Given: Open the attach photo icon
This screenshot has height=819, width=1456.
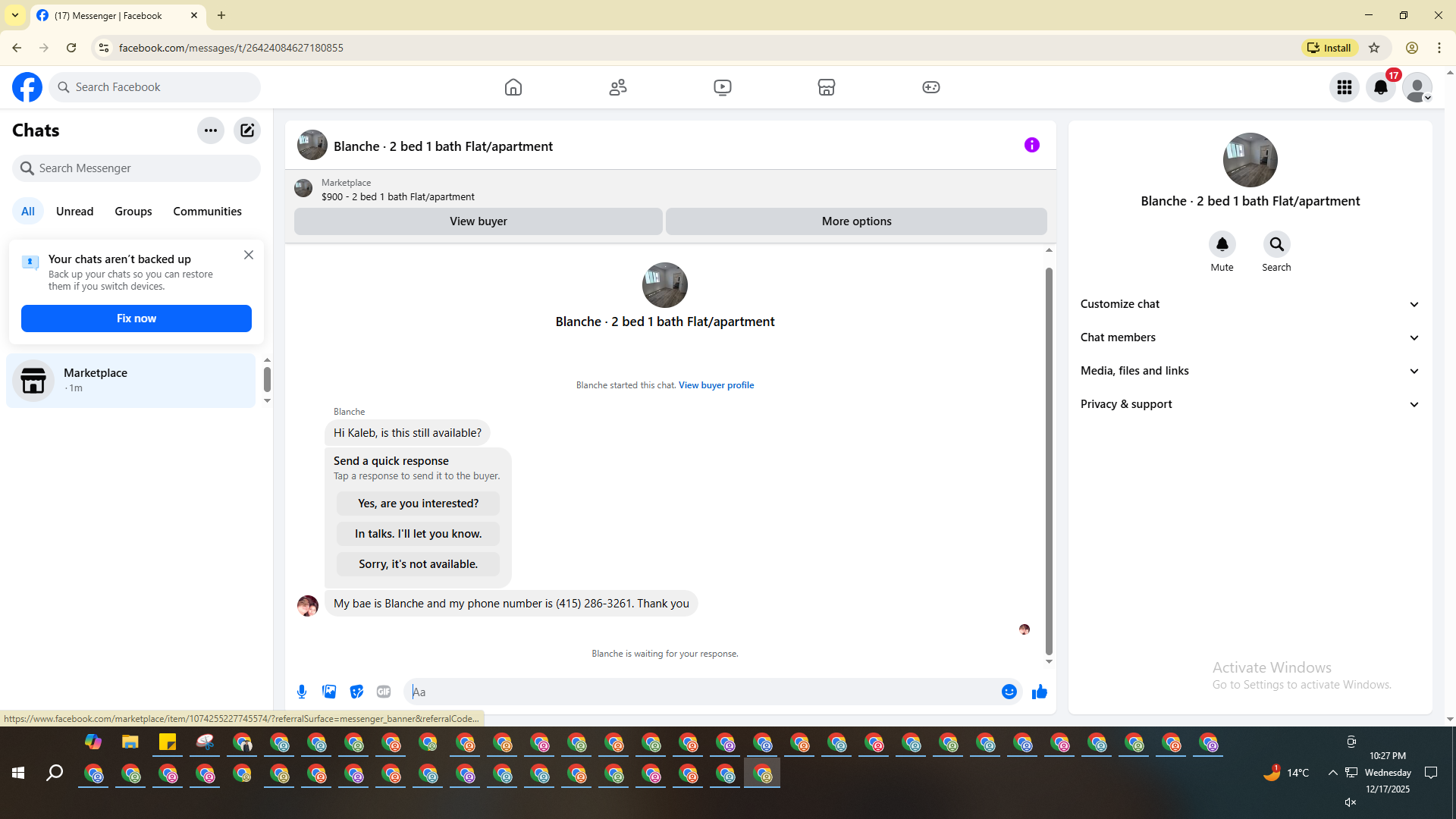Looking at the screenshot, I should pos(329,692).
